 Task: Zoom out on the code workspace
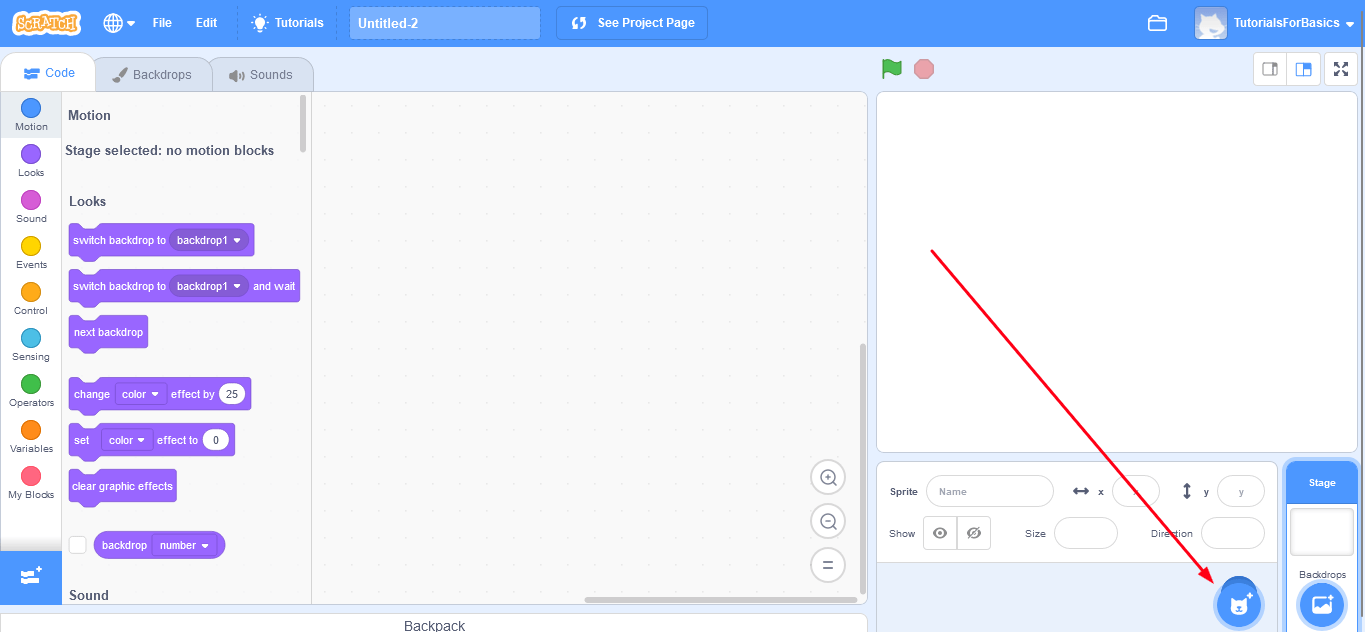pos(828,521)
